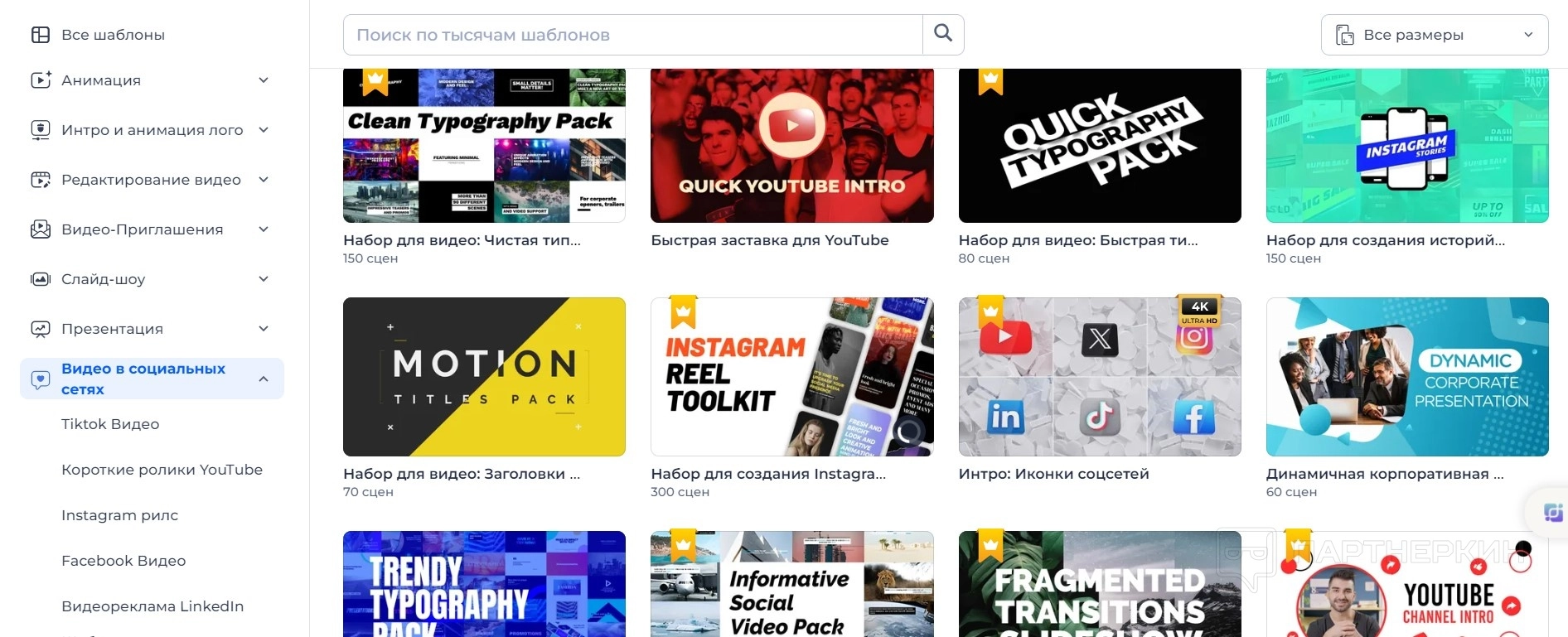Image resolution: width=1568 pixels, height=637 pixels.
Task: Open the Trendy Typography Pack thumbnail
Action: (484, 584)
